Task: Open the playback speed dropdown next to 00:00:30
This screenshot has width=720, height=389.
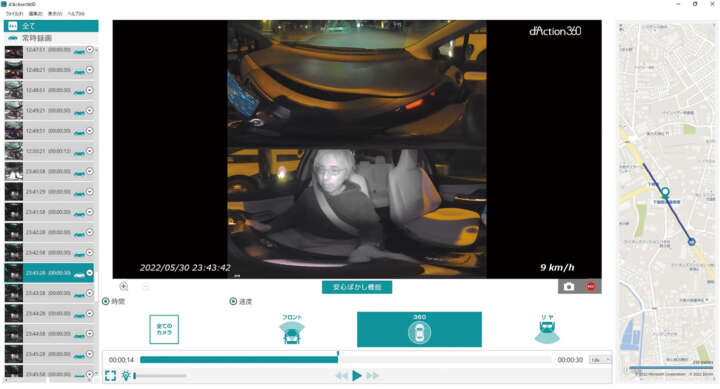Action: 600,360
